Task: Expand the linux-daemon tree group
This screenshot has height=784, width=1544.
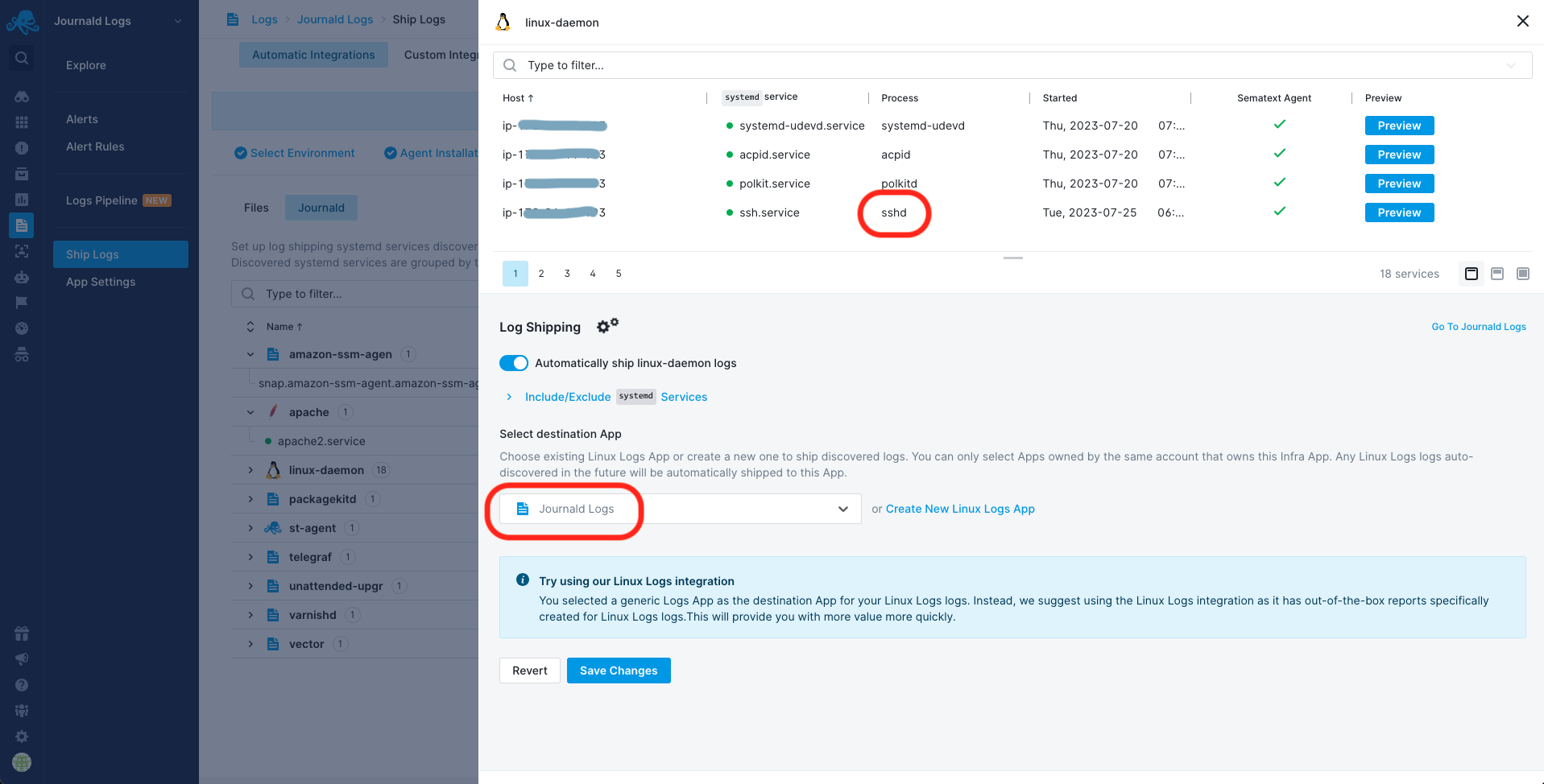Action: pos(250,470)
